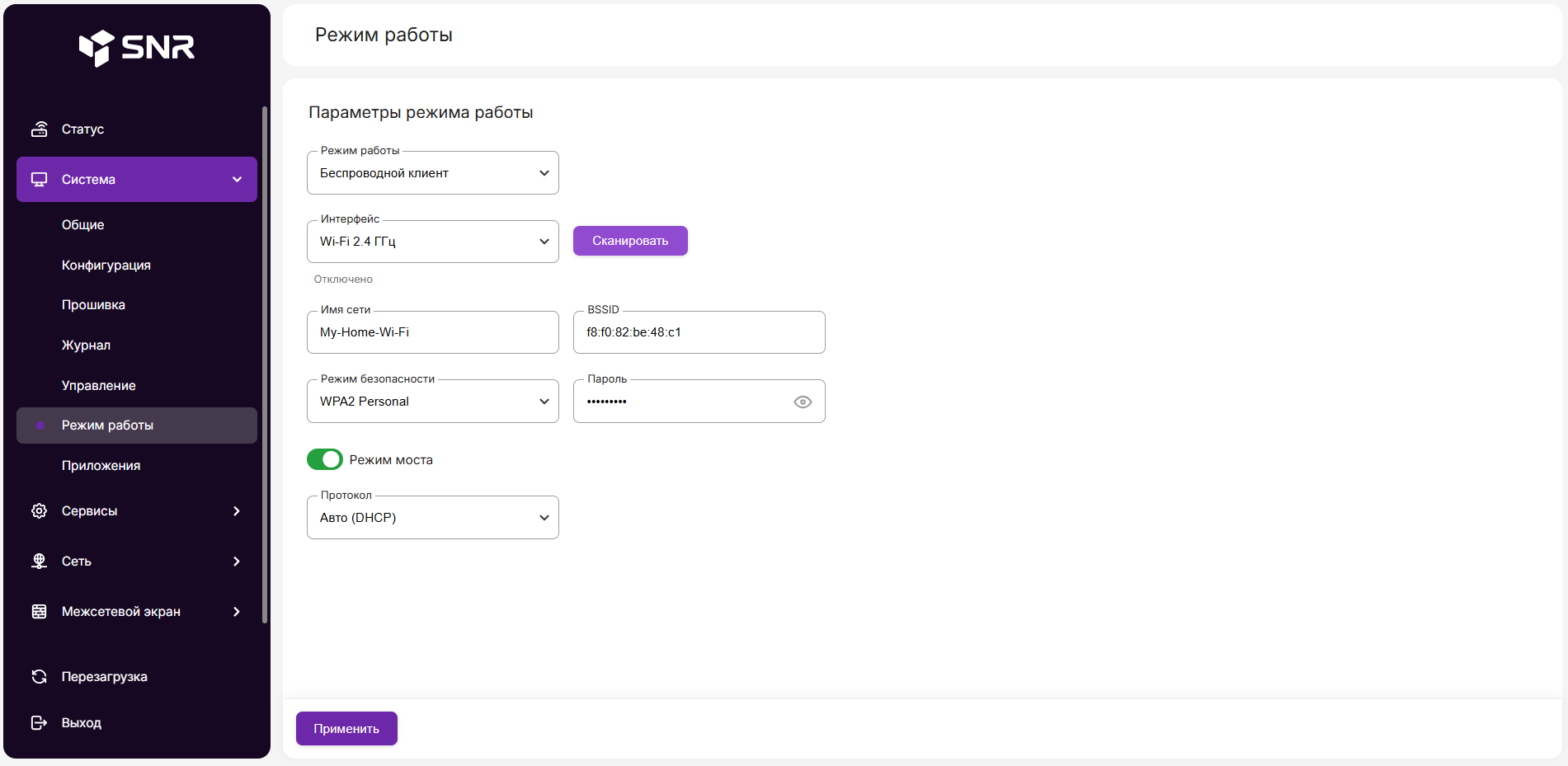Click the globe icon beside Сеть
The image size is (1568, 766).
tap(39, 562)
